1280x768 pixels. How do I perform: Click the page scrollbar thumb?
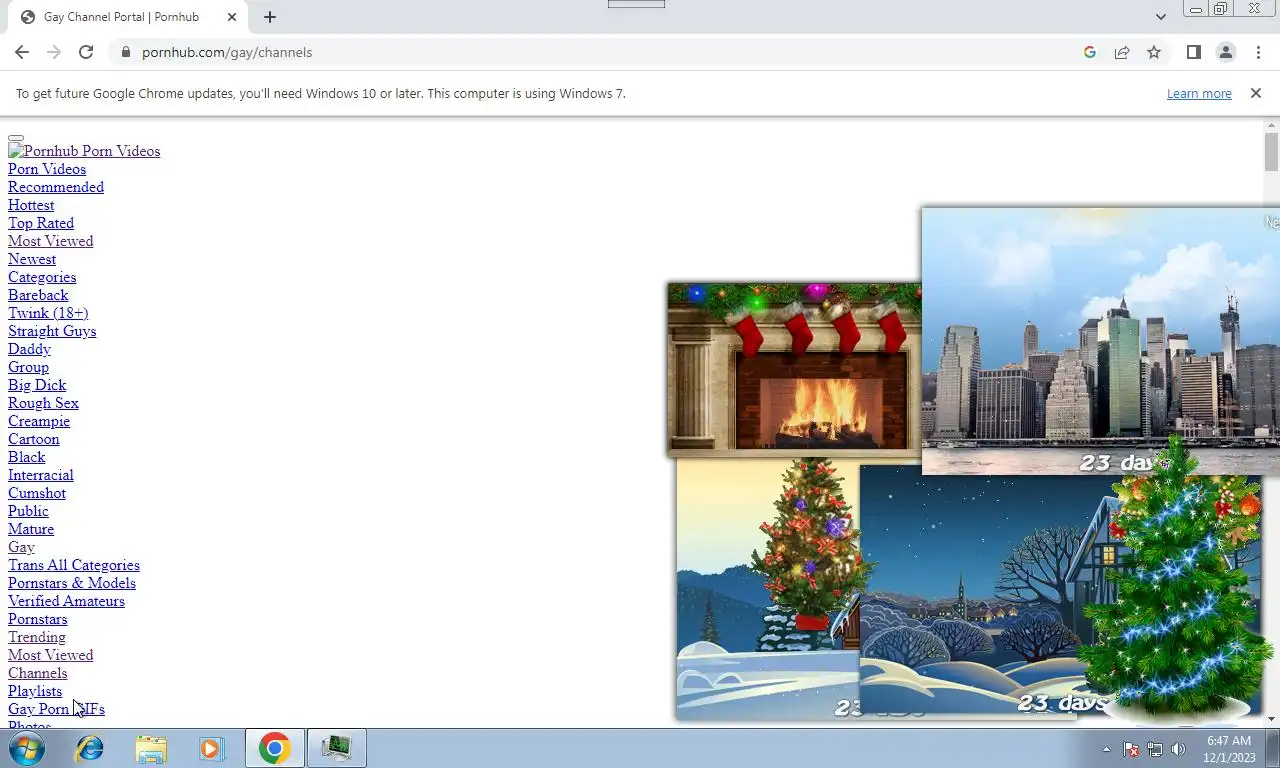[1271, 152]
